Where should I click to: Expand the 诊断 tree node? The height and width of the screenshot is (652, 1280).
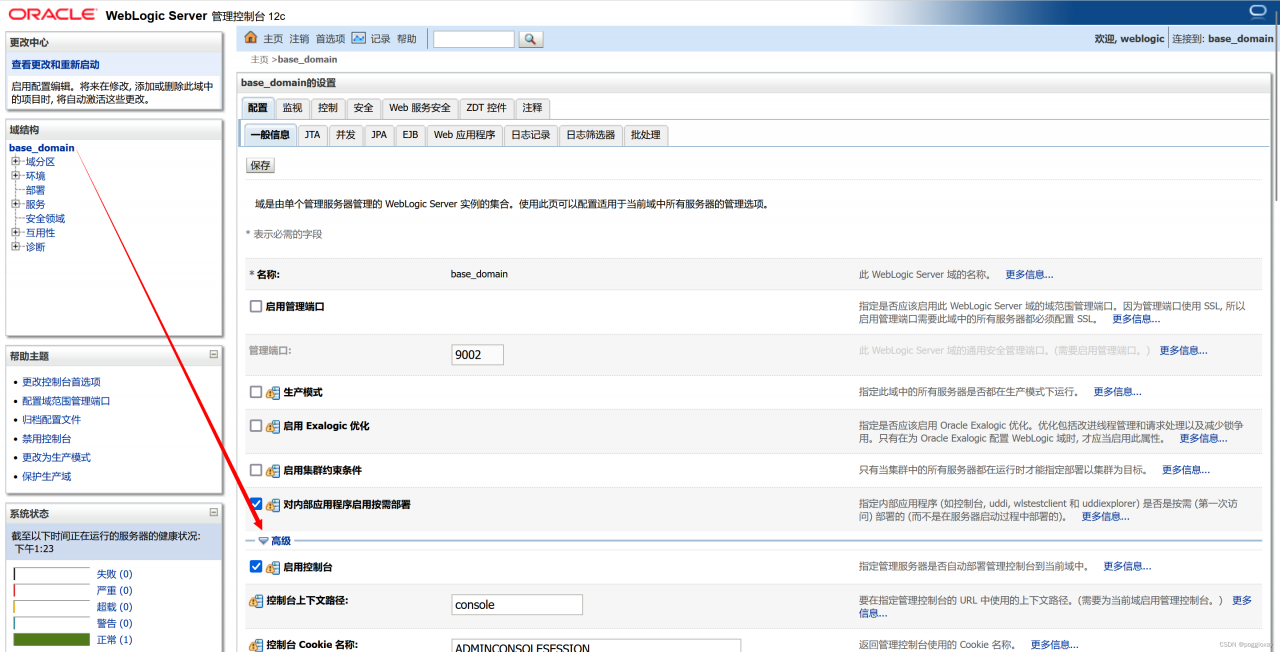click(16, 247)
